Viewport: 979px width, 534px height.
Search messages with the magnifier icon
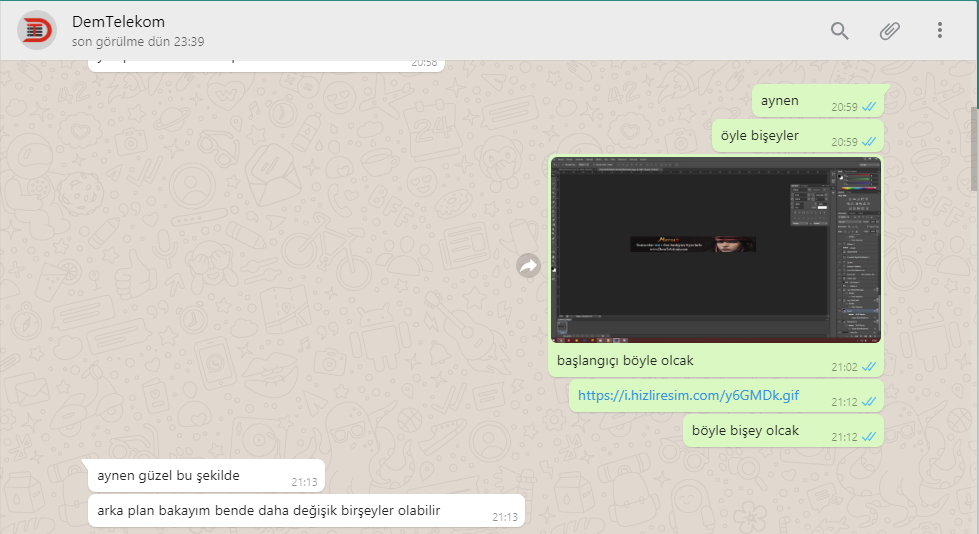[839, 31]
